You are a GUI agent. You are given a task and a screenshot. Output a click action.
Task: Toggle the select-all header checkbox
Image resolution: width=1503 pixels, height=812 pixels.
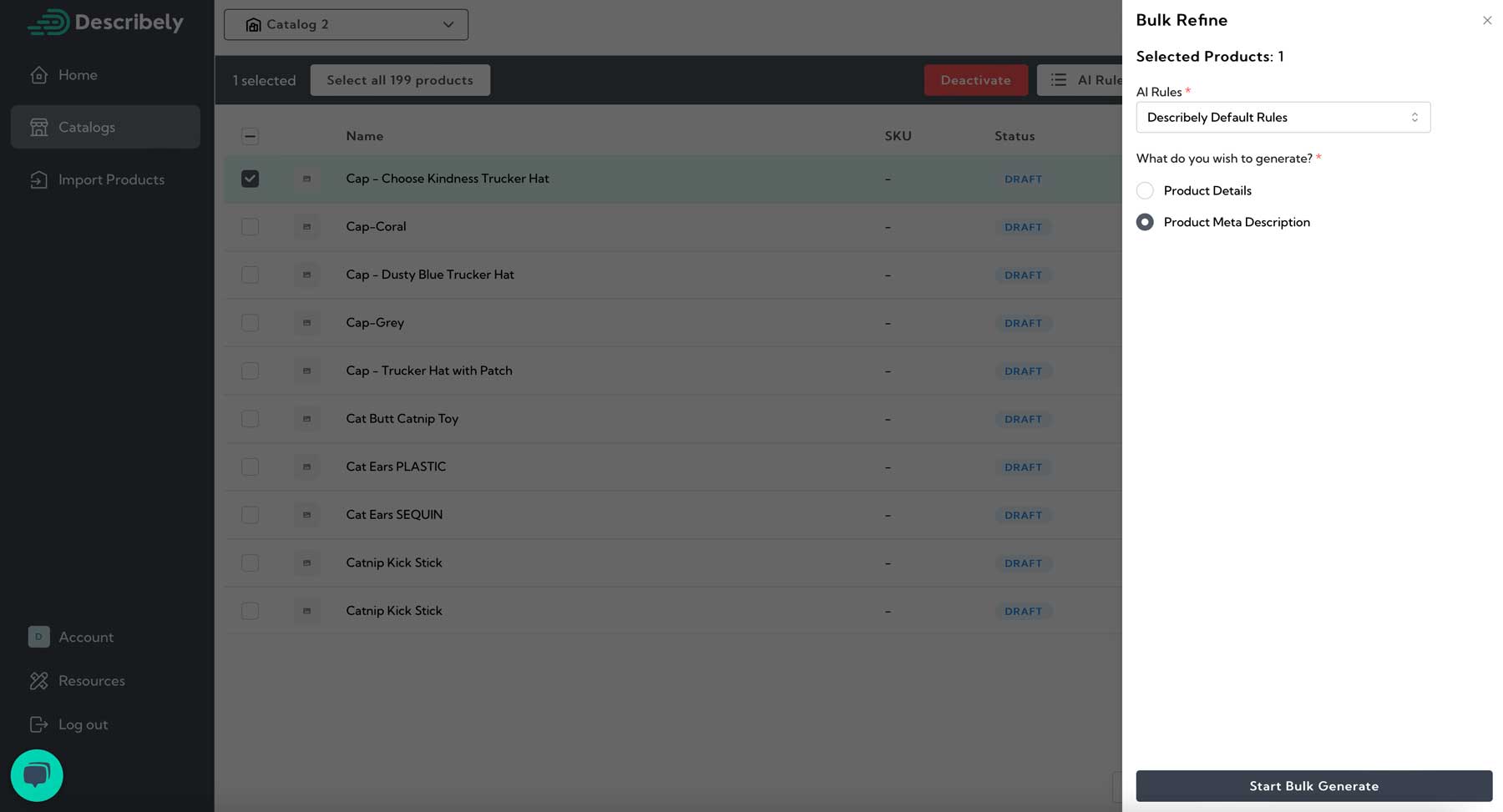(250, 136)
